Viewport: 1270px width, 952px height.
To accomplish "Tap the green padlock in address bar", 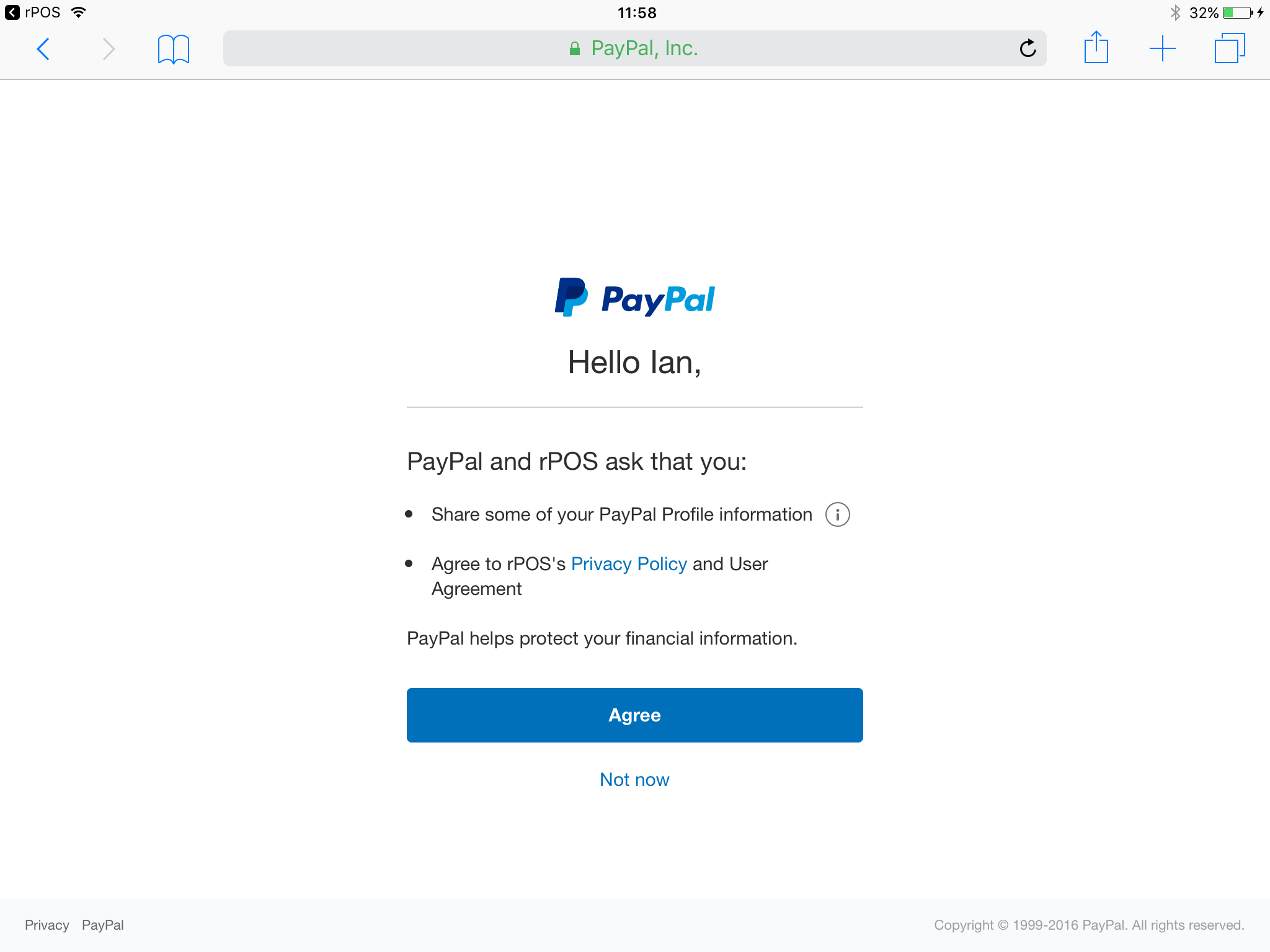I will (575, 48).
